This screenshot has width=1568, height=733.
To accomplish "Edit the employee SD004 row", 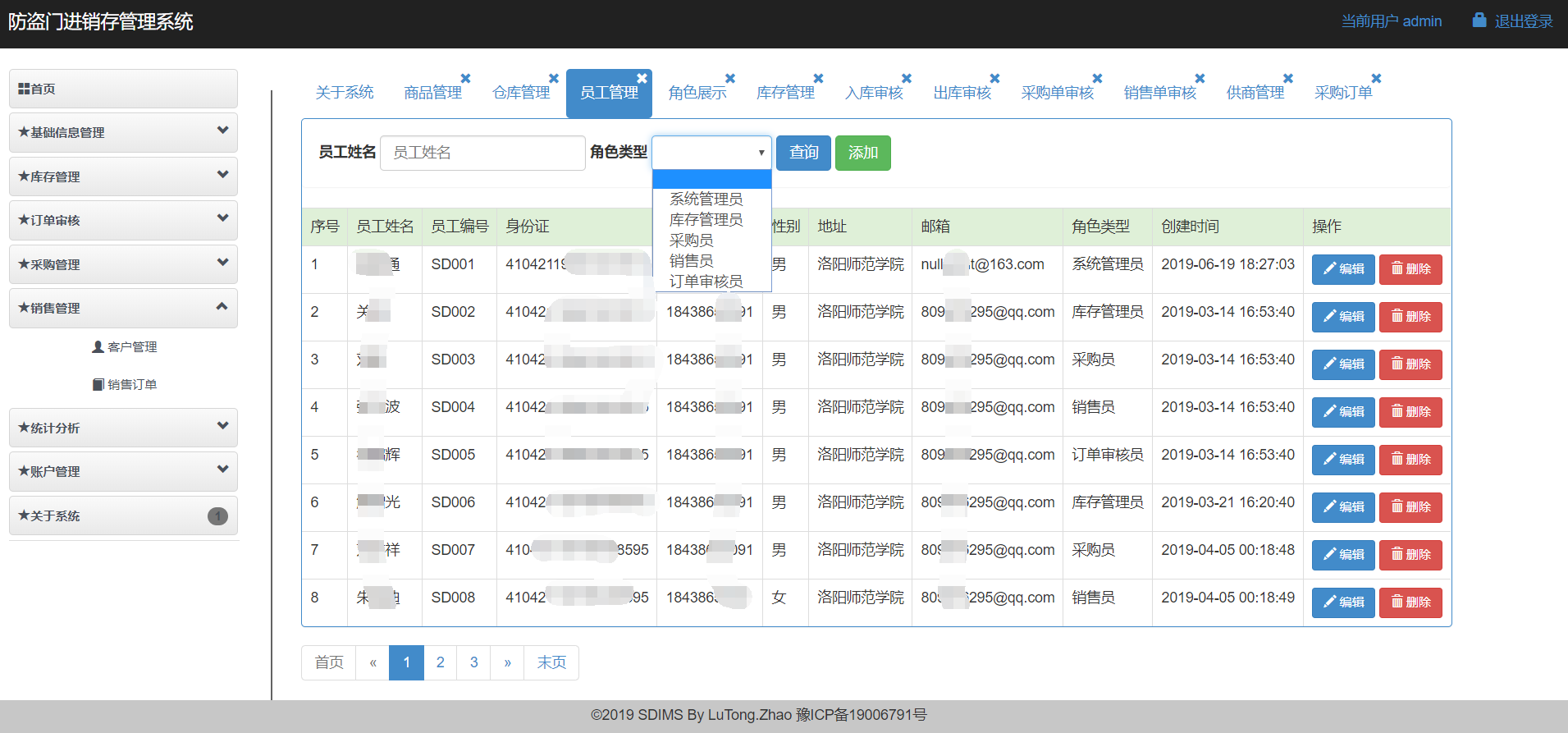I will click(x=1343, y=412).
